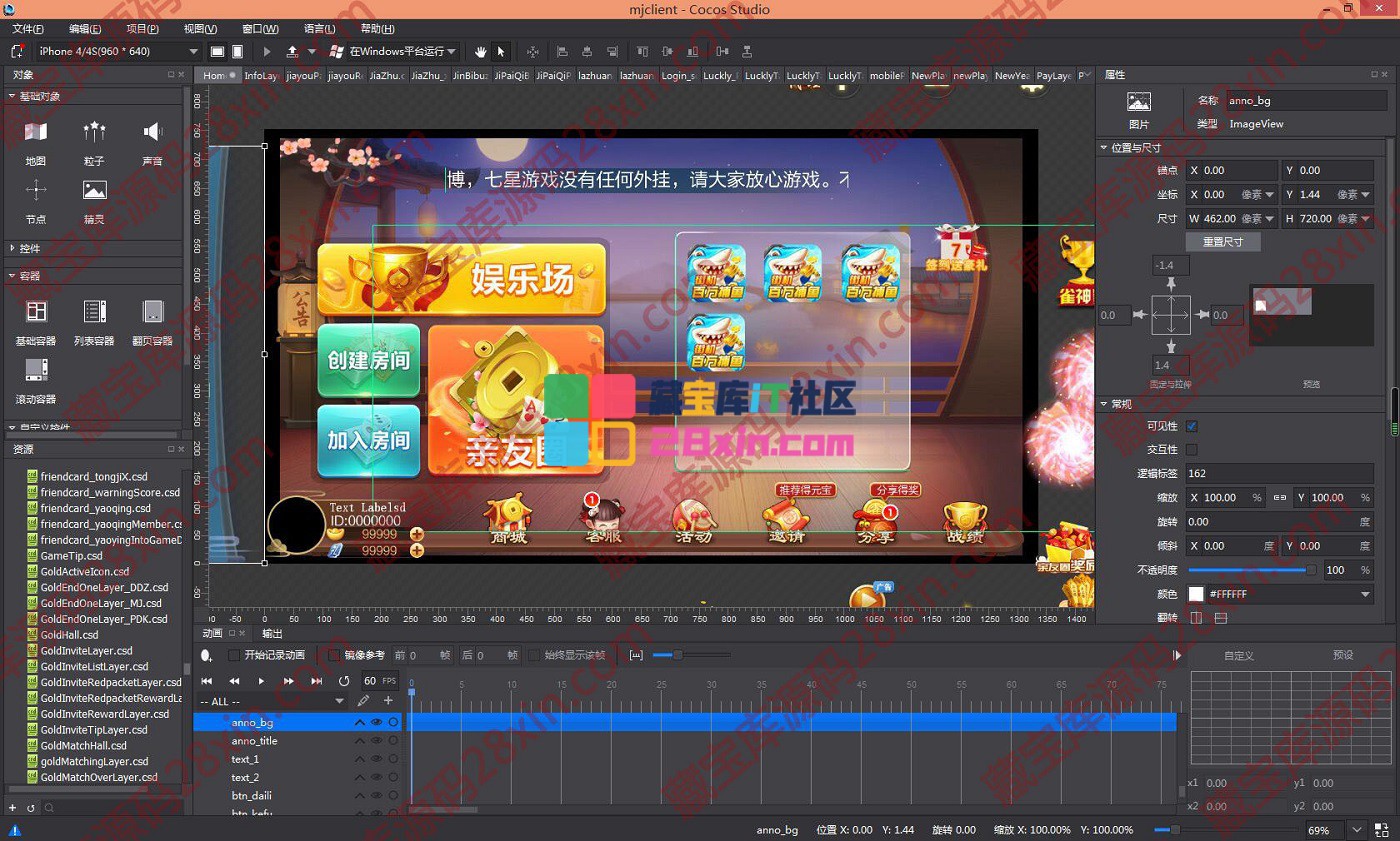Screen dimensions: 1400x841
Task: Adjust the 不透明度 opacity slider
Action: tap(1252, 570)
